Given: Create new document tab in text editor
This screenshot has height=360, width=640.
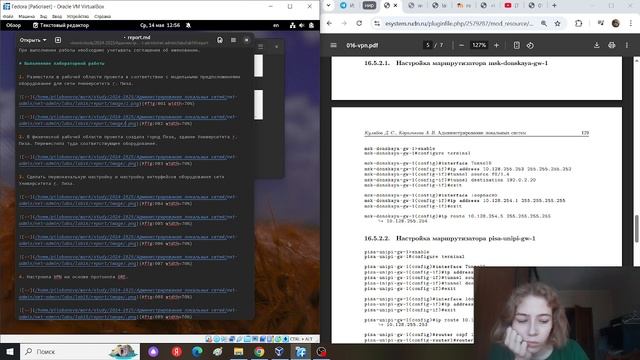Looking at the screenshot, I should 58,40.
